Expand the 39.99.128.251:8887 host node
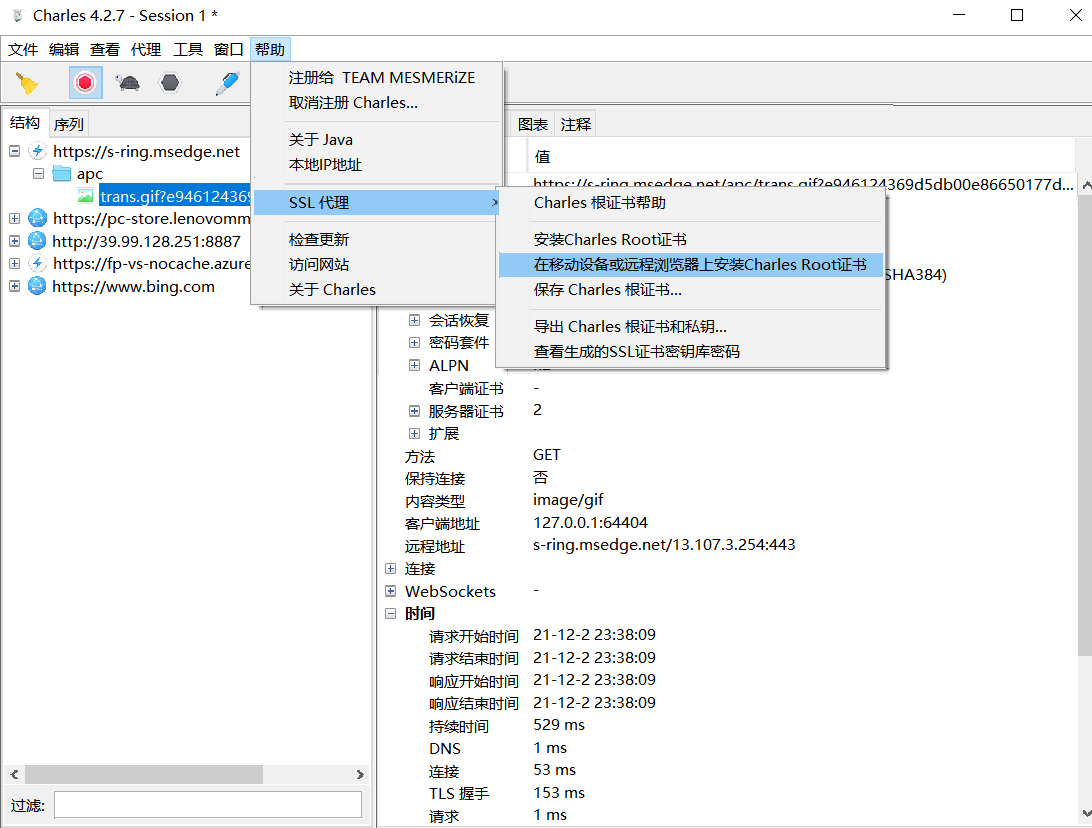The width and height of the screenshot is (1092, 828). (x=15, y=241)
